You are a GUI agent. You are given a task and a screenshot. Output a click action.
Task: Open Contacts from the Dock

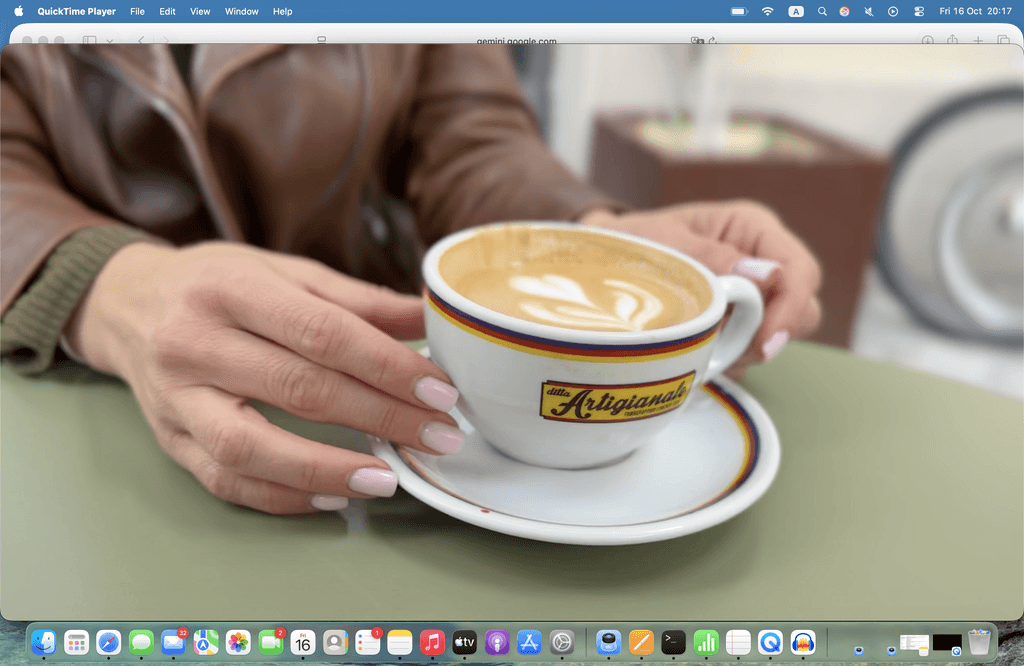pyautogui.click(x=335, y=642)
